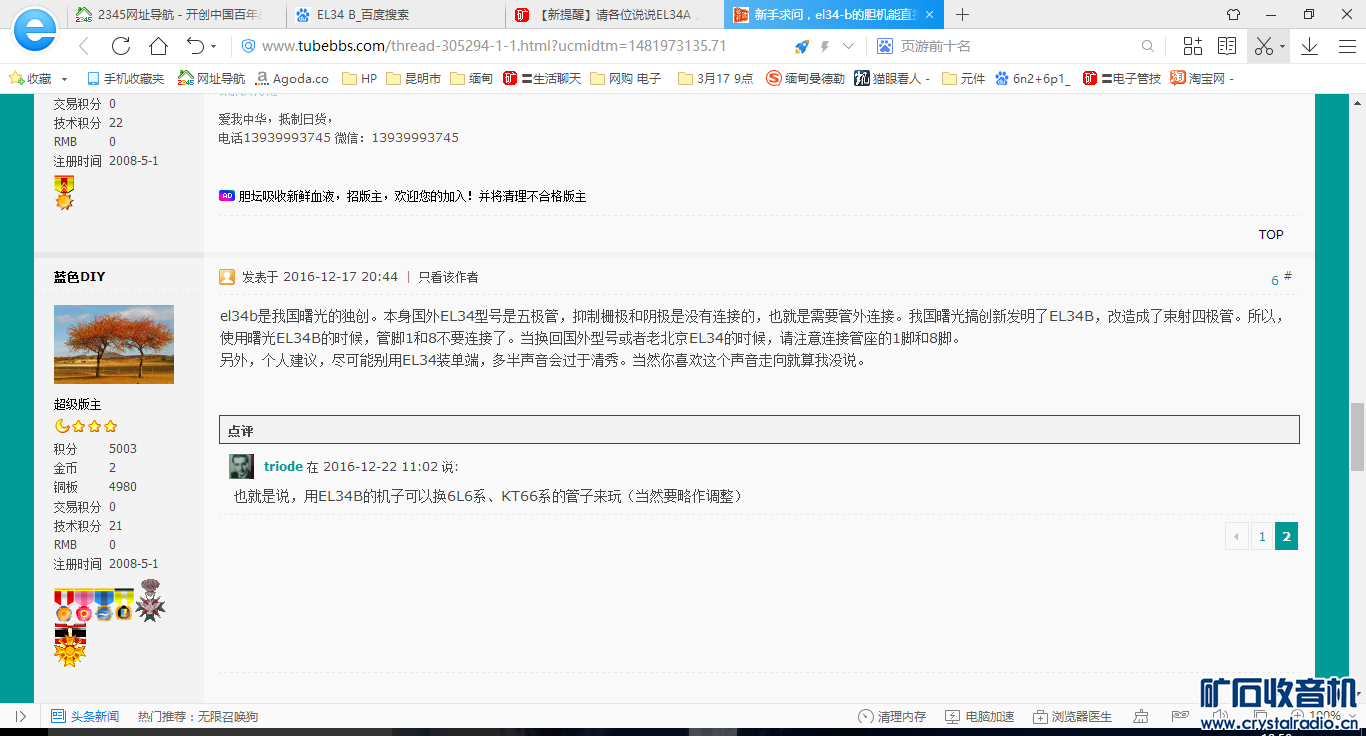Open the HP bookmark folder

tap(360, 78)
